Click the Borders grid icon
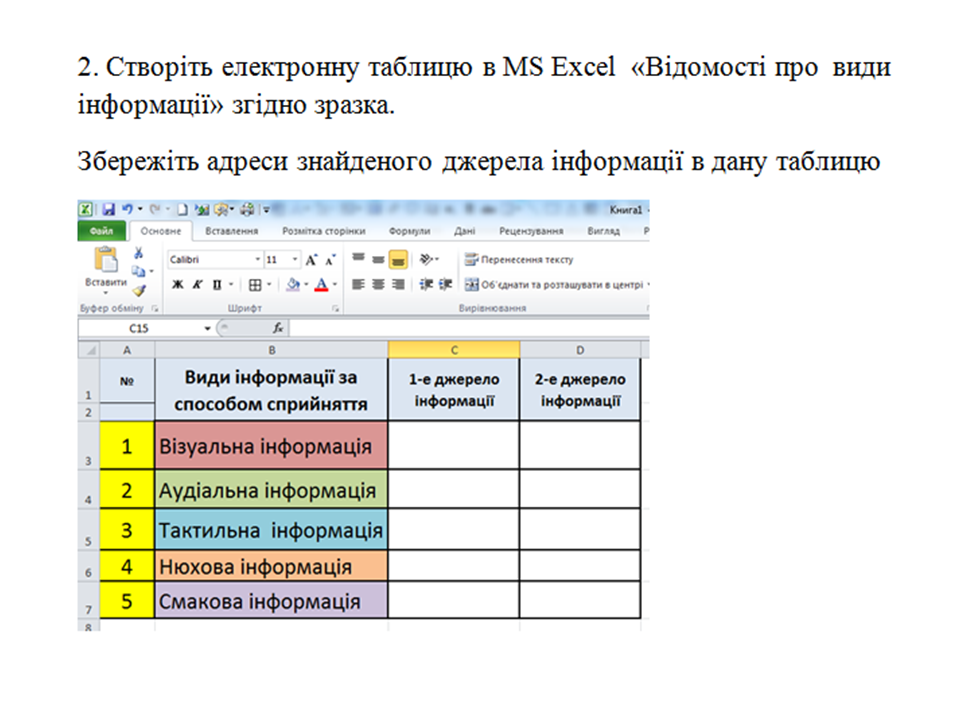This screenshot has height=720, width=960. pyautogui.click(x=255, y=285)
